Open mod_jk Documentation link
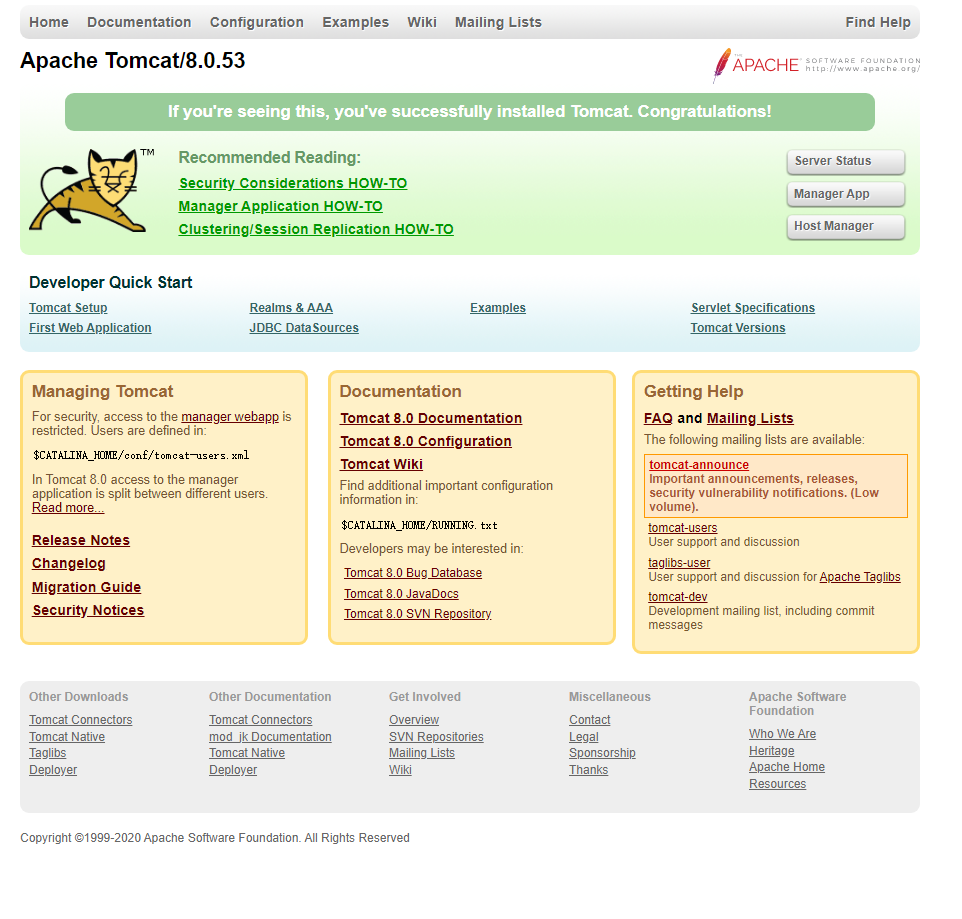Screen dimensions: 962x919 [270, 737]
